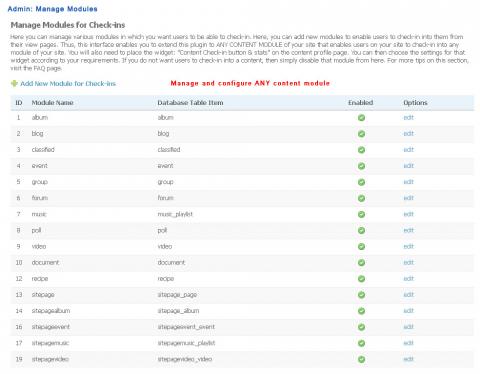This screenshot has height=374, width=480.
Task: Disable the sitepagemusic module green check
Action: click(x=361, y=343)
